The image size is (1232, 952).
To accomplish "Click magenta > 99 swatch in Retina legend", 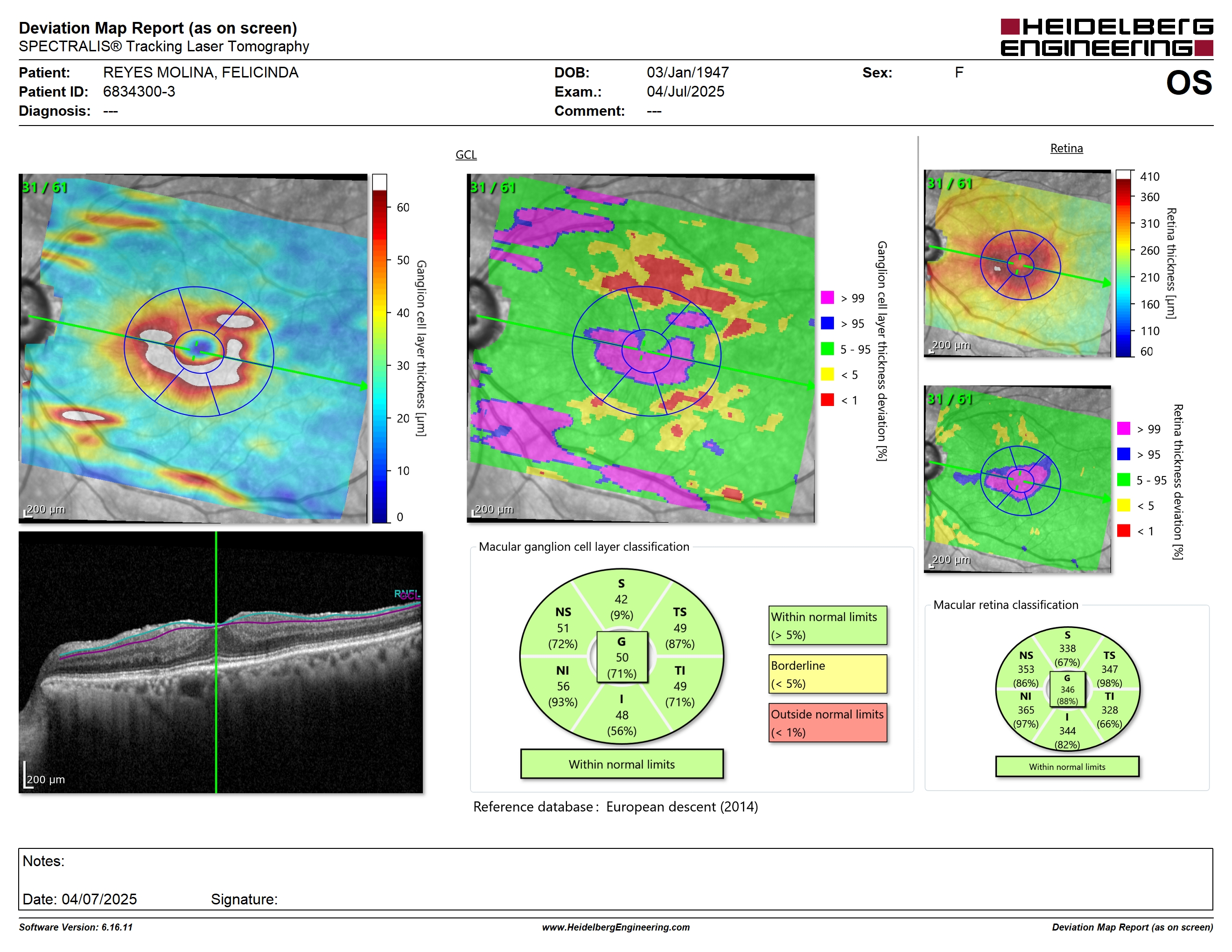I will coord(1123,428).
